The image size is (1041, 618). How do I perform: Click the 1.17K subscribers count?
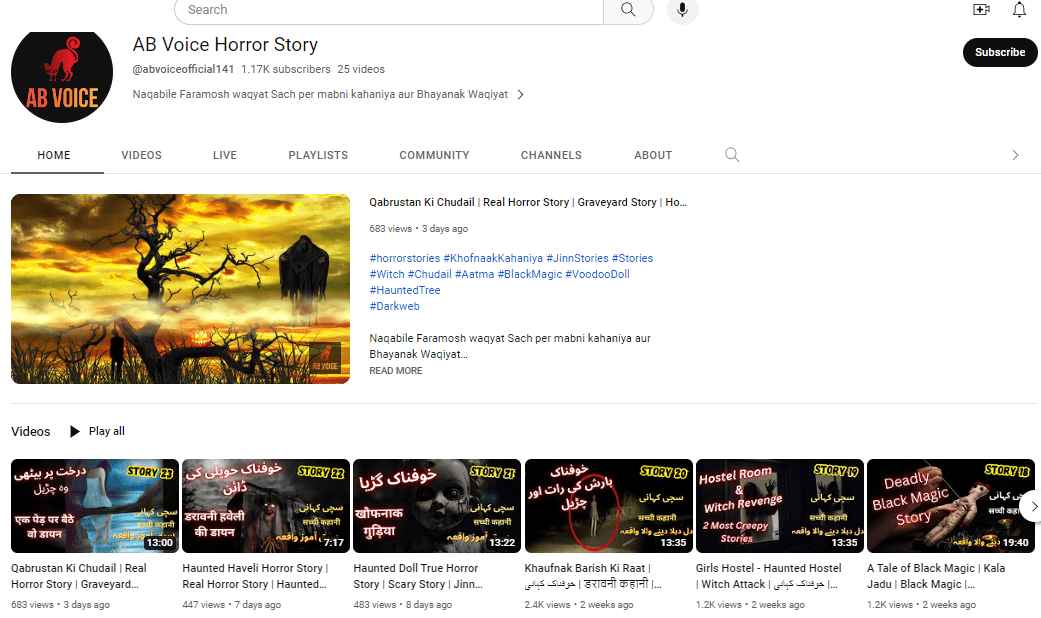285,69
